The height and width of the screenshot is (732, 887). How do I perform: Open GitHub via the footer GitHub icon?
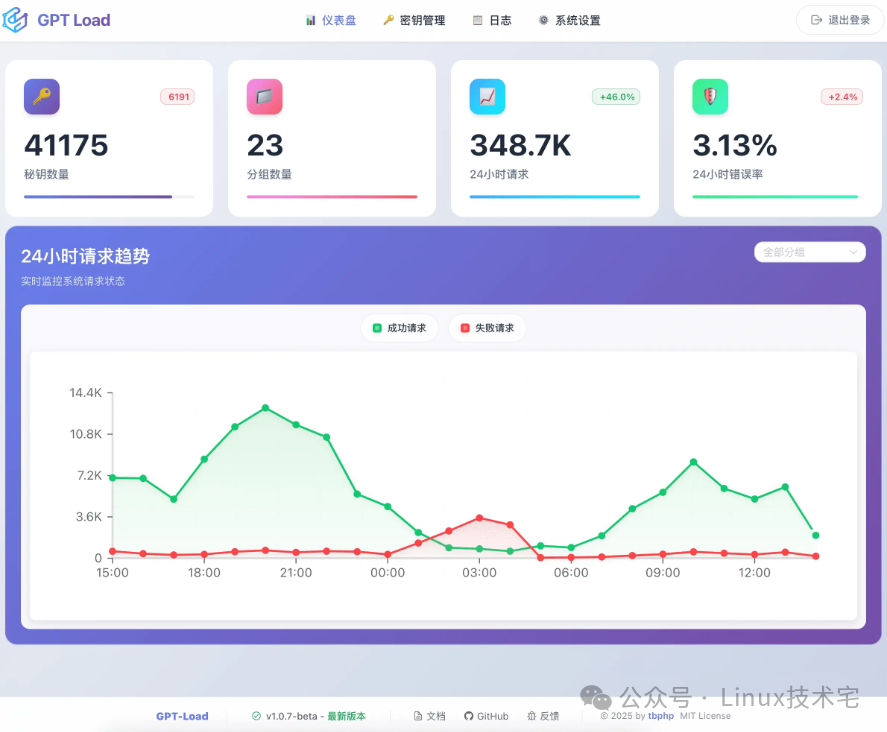(x=468, y=716)
